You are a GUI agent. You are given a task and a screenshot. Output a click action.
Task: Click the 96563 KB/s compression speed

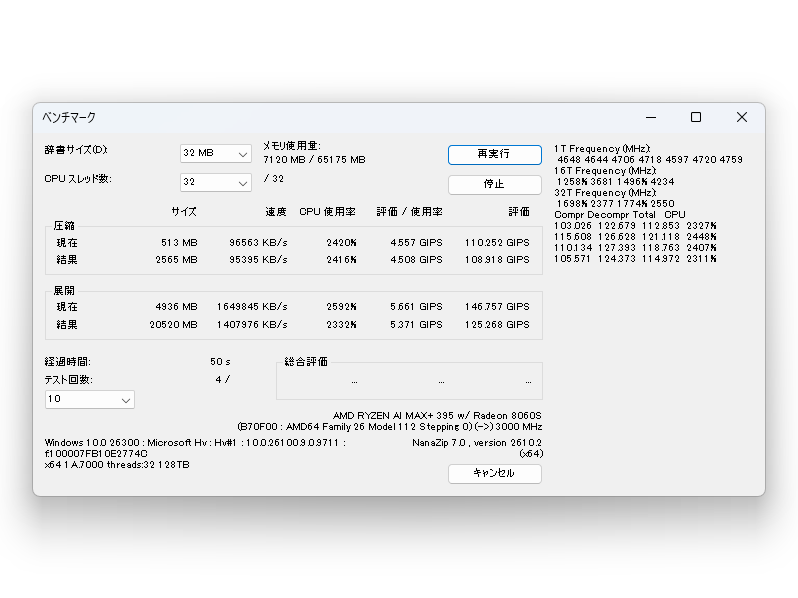pyautogui.click(x=258, y=243)
